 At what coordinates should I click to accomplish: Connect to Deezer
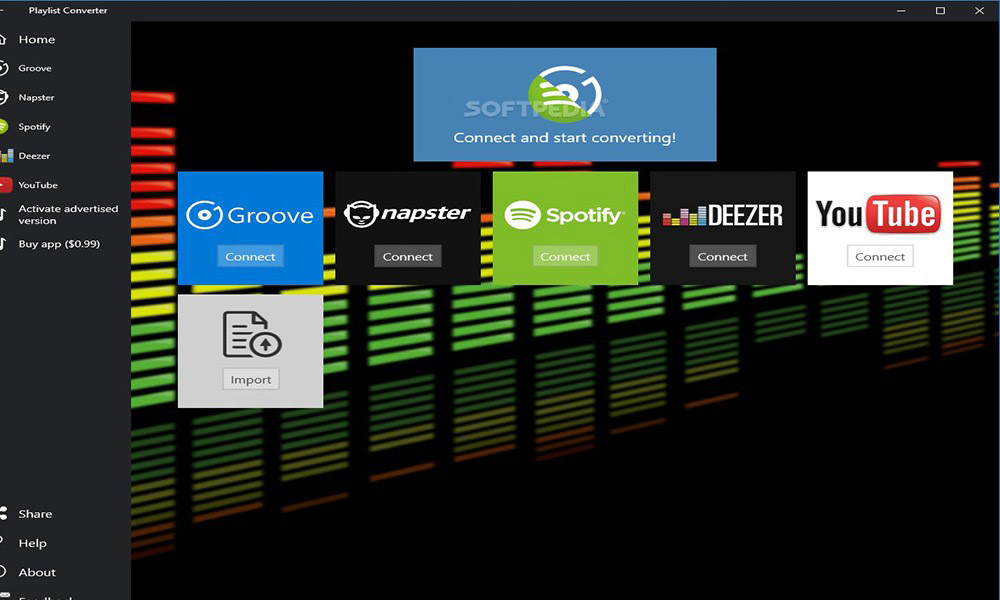tap(723, 256)
